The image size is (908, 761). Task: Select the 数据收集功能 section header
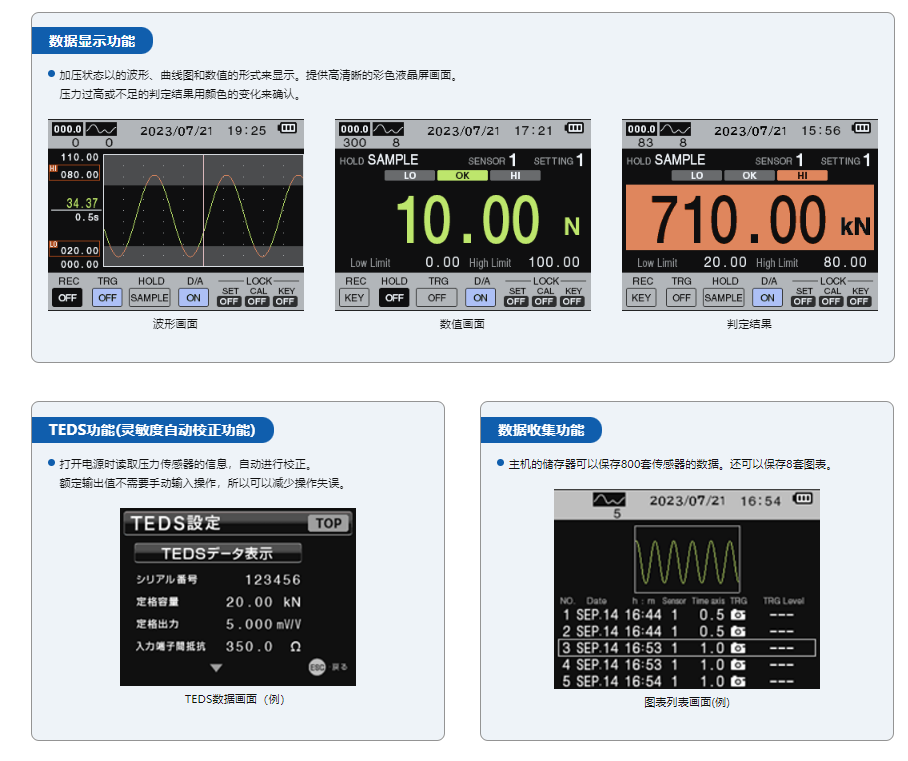point(541,430)
